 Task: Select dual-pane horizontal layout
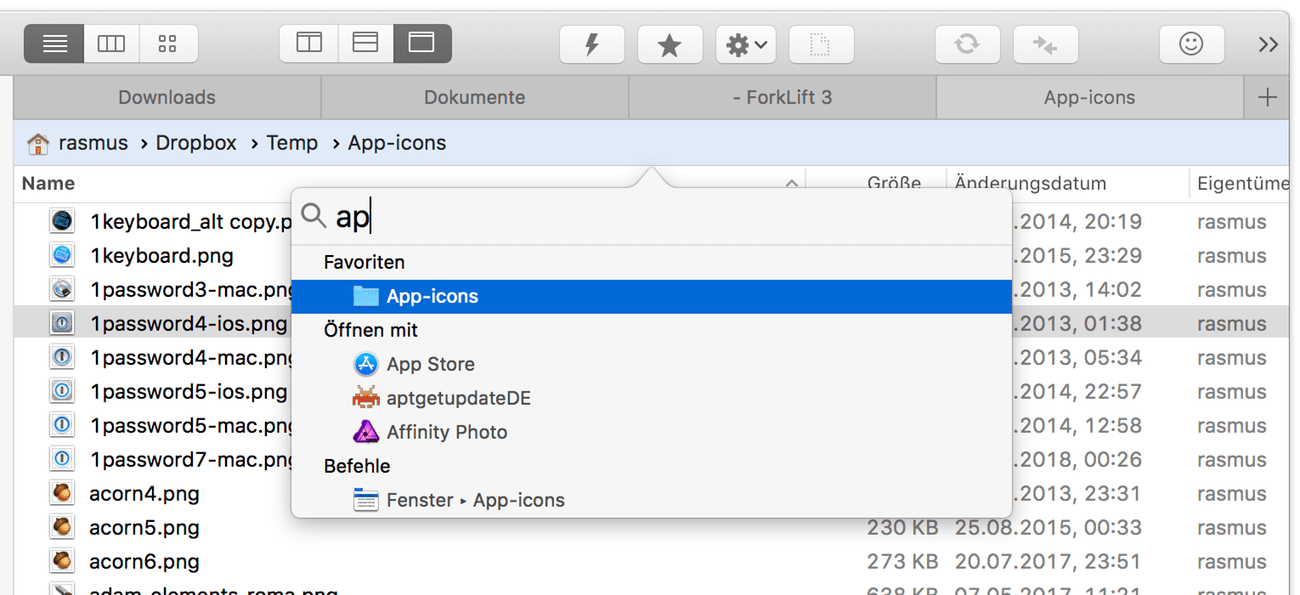(x=366, y=44)
